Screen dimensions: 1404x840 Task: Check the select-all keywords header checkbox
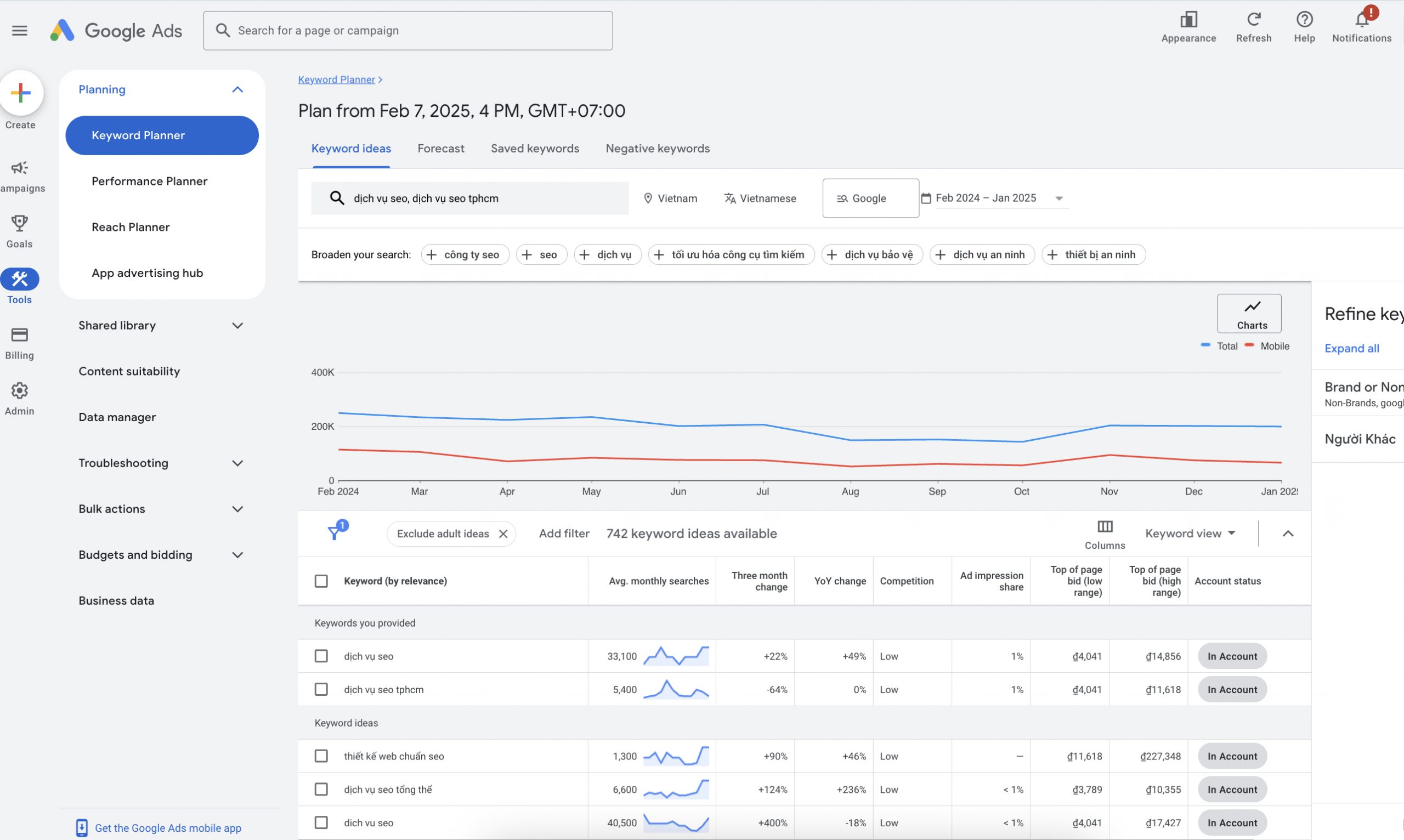321,581
